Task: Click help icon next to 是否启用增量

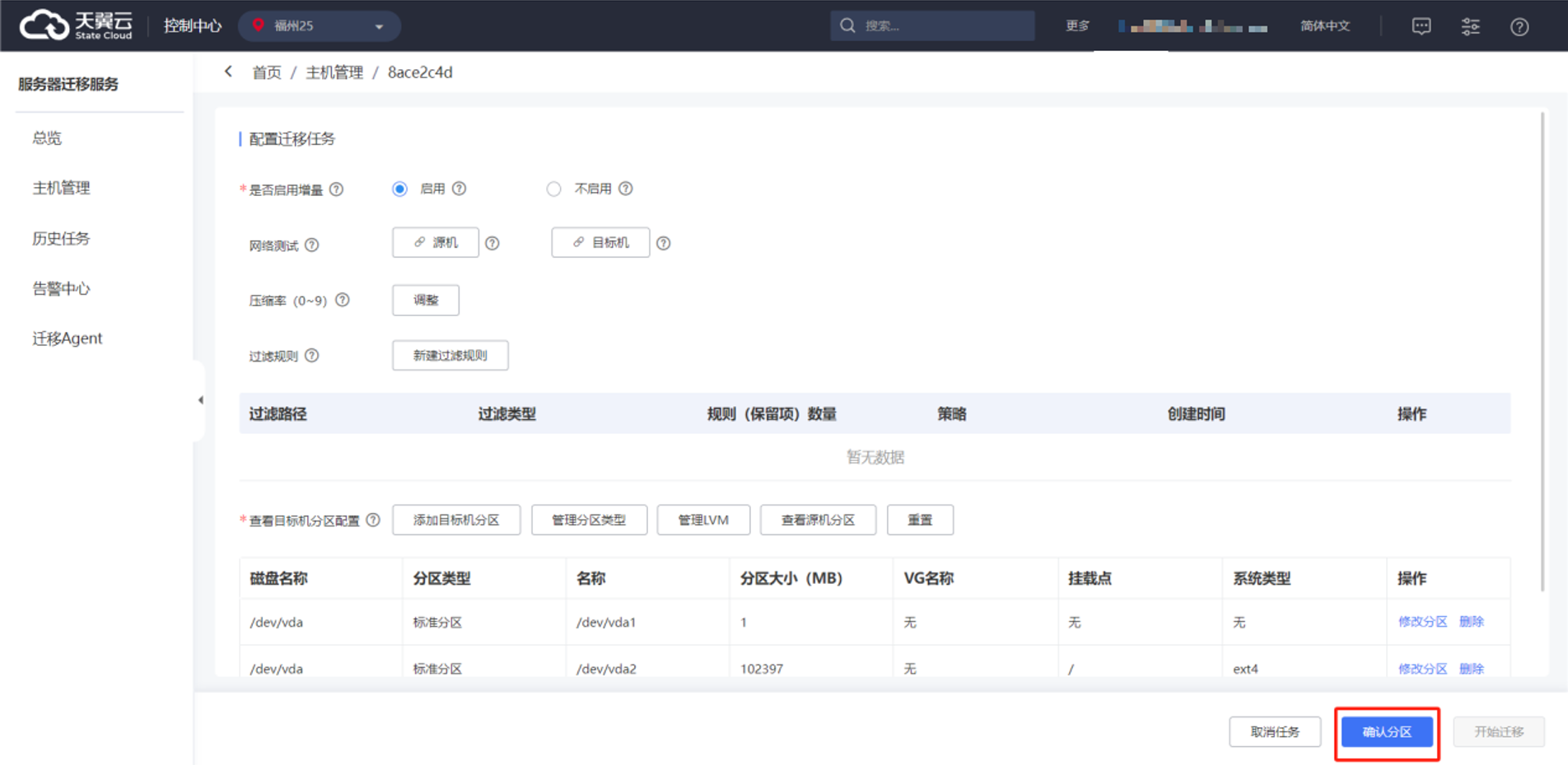Action: coord(336,189)
